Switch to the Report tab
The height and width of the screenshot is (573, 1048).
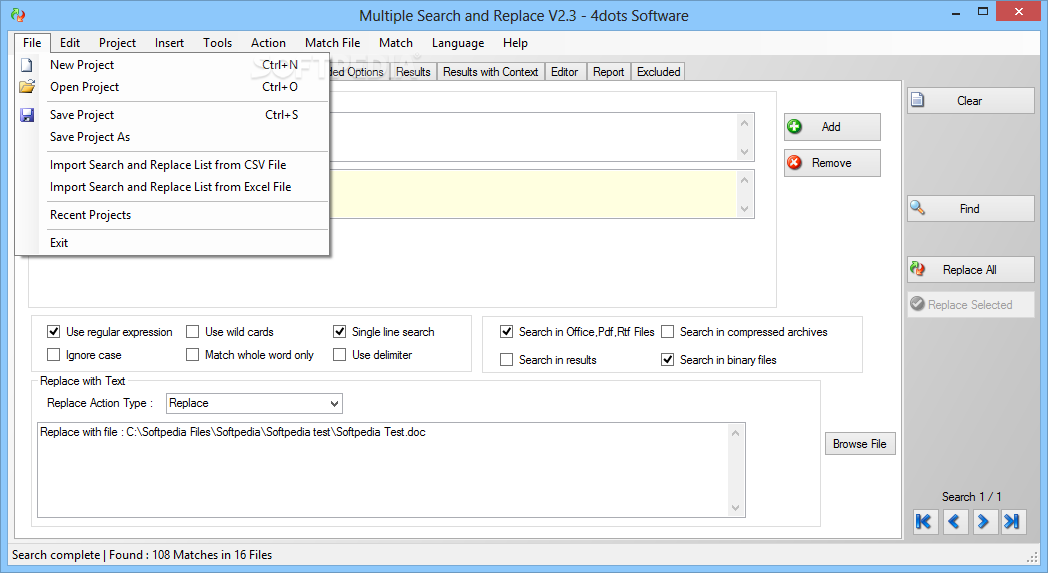pyautogui.click(x=608, y=72)
